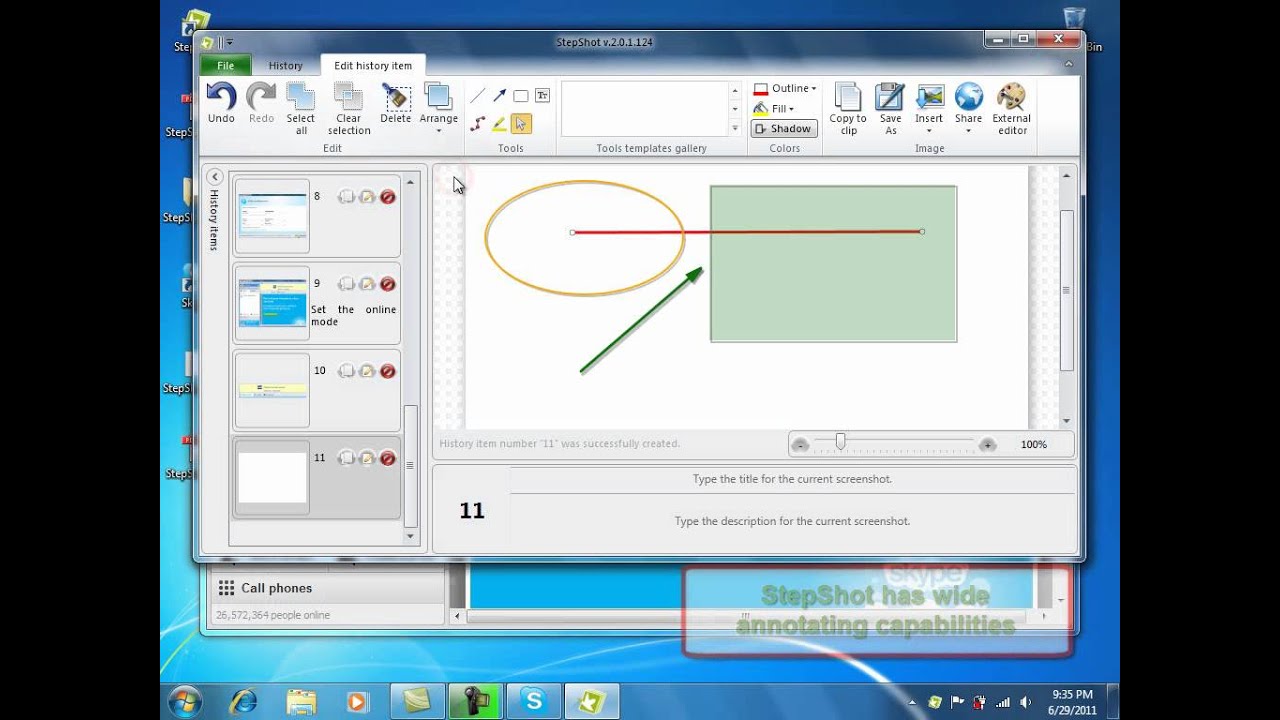This screenshot has height=720, width=1280.
Task: Delete history item 11 with red icon
Action: [x=388, y=458]
